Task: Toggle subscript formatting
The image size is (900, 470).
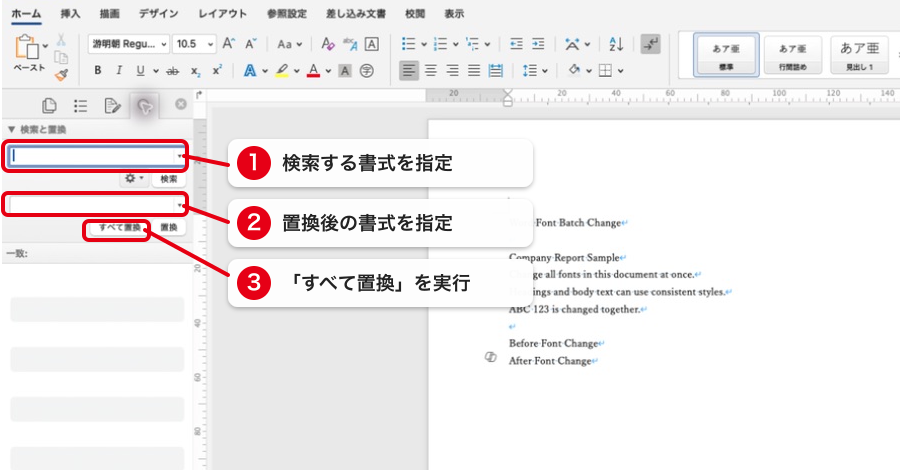Action: (x=196, y=71)
